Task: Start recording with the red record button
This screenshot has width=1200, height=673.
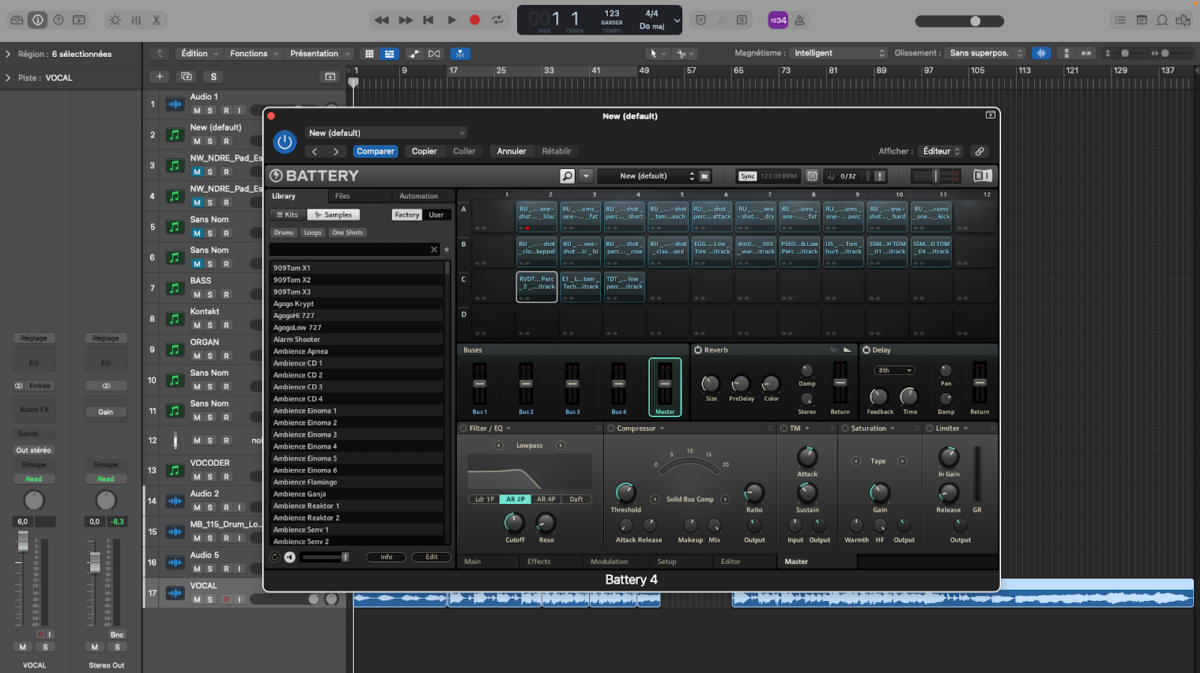Action: [x=474, y=20]
